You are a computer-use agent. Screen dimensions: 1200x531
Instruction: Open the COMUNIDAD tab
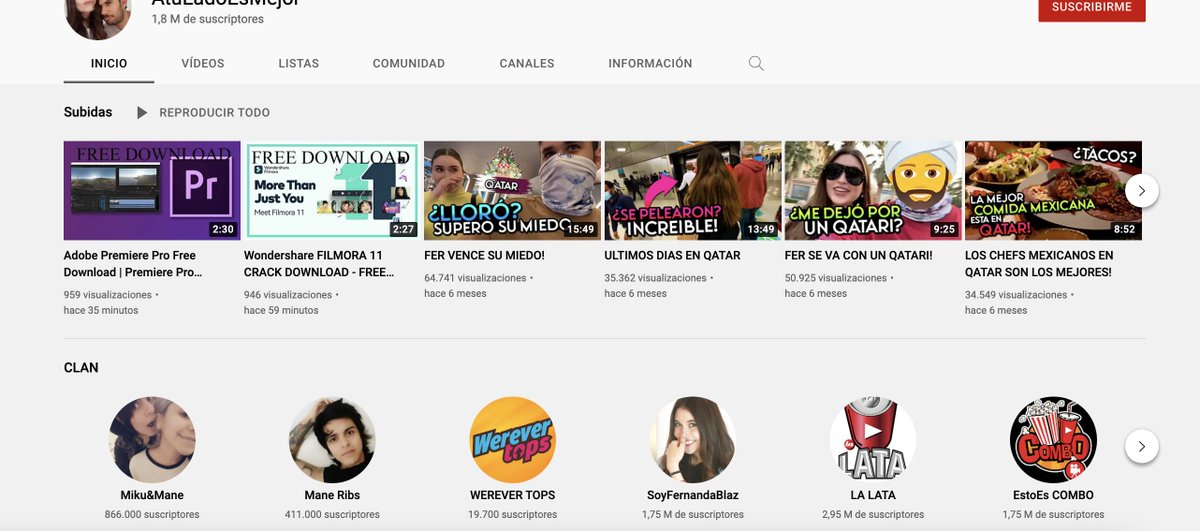click(x=409, y=63)
